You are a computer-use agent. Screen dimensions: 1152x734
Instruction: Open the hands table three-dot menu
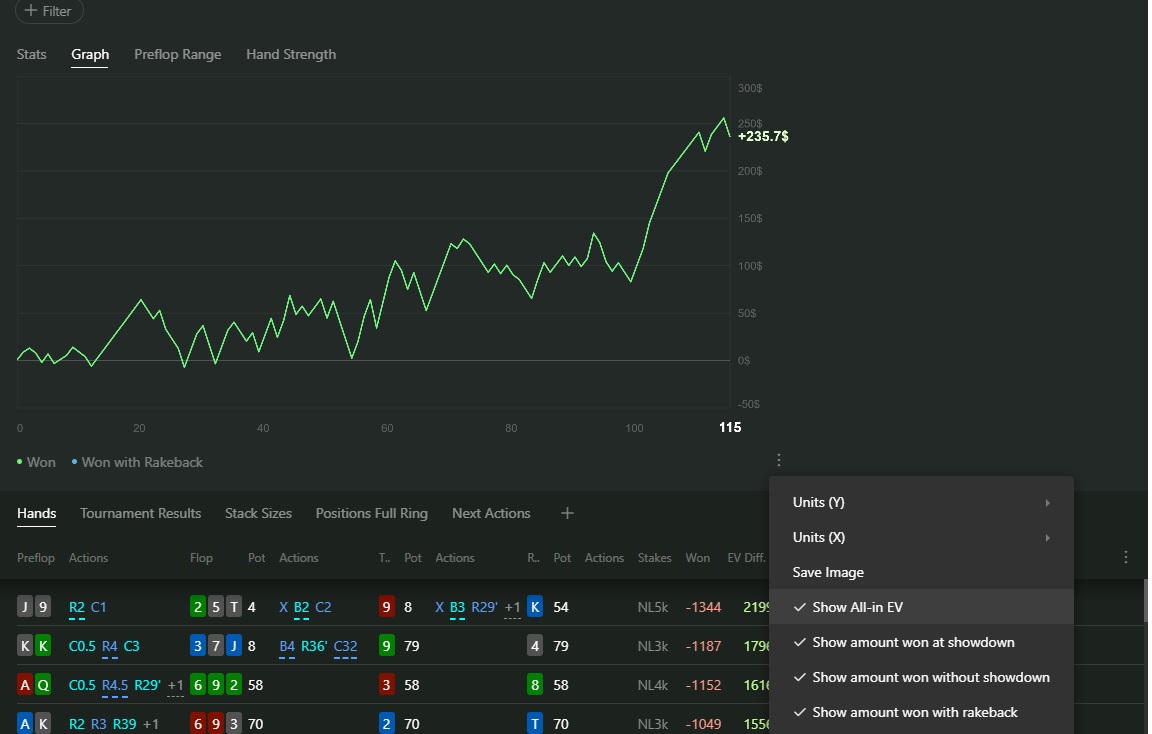tap(1126, 557)
